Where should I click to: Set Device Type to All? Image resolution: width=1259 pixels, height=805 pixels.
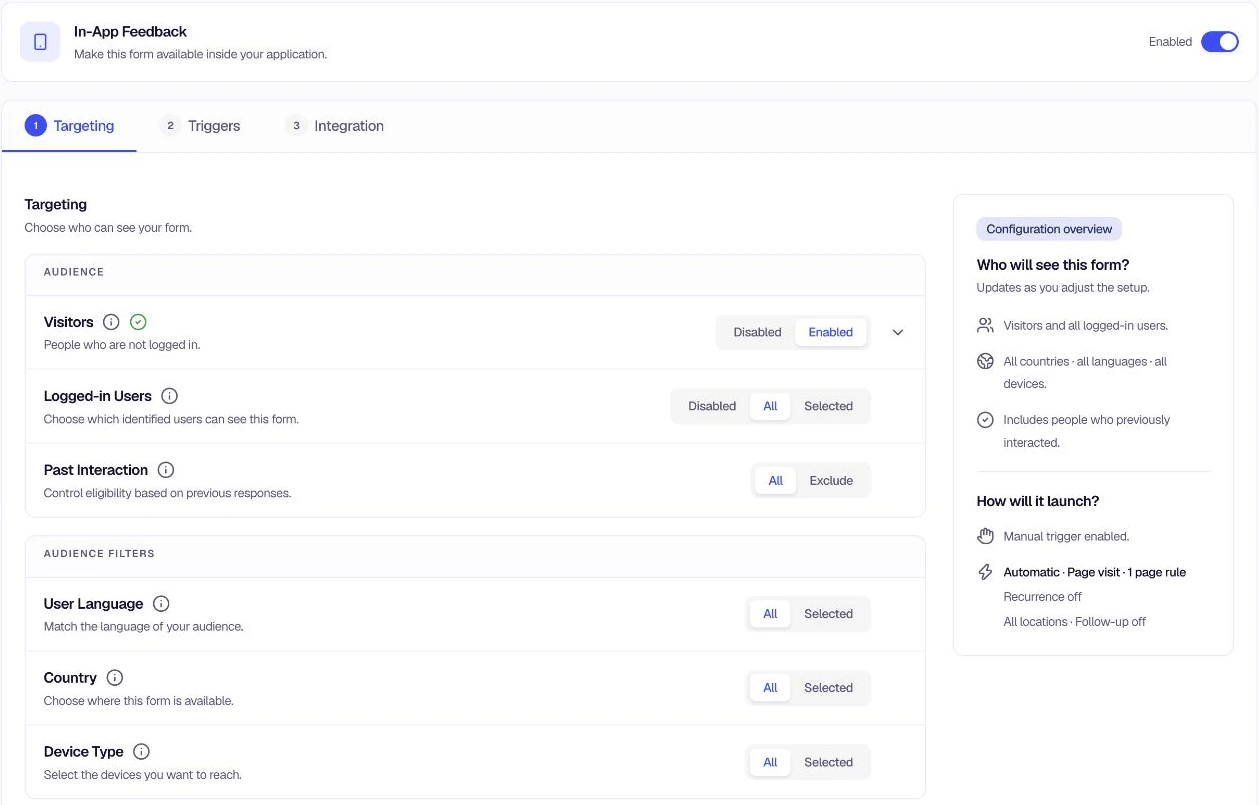point(770,762)
